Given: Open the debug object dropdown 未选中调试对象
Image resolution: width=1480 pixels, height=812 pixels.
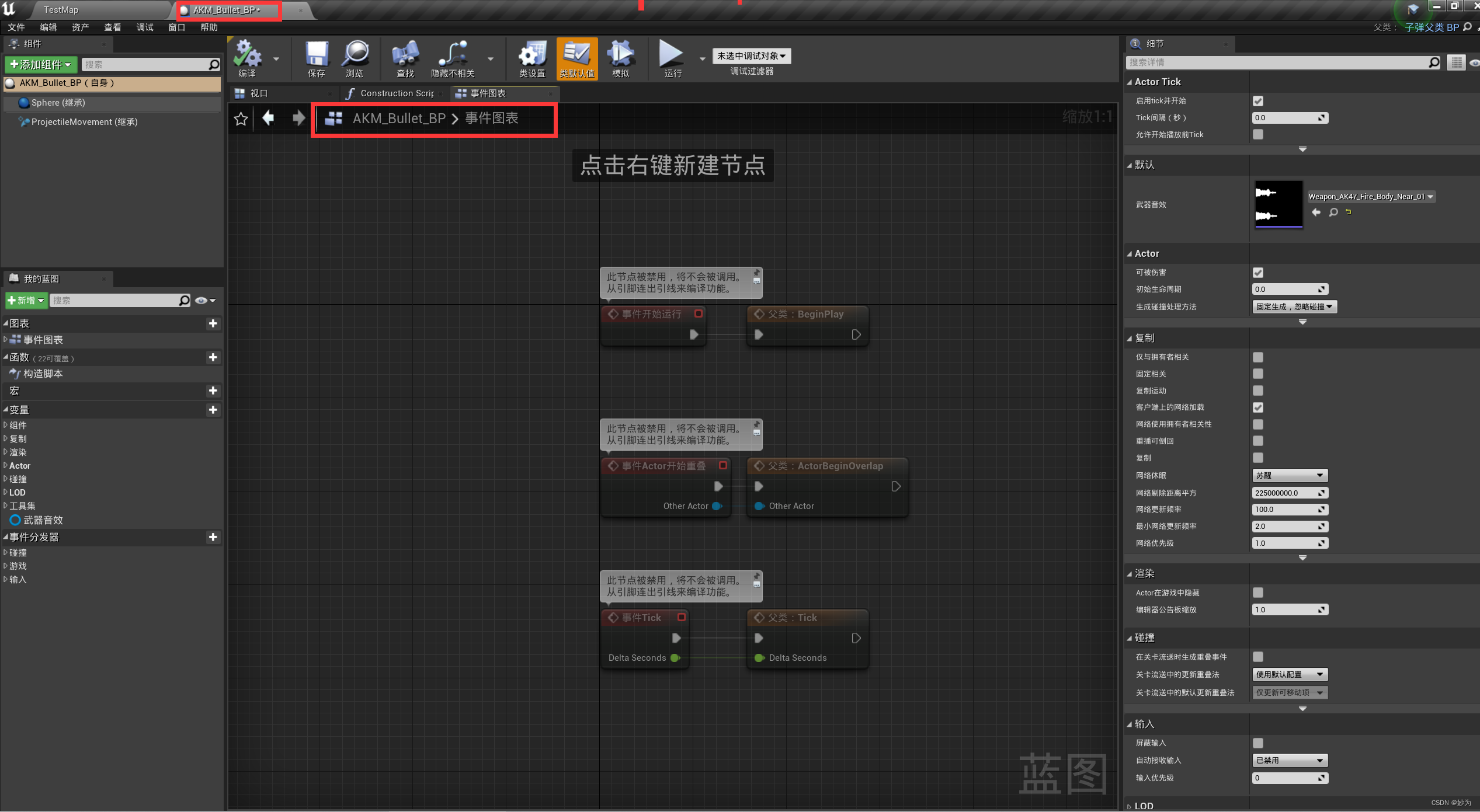Looking at the screenshot, I should (751, 56).
